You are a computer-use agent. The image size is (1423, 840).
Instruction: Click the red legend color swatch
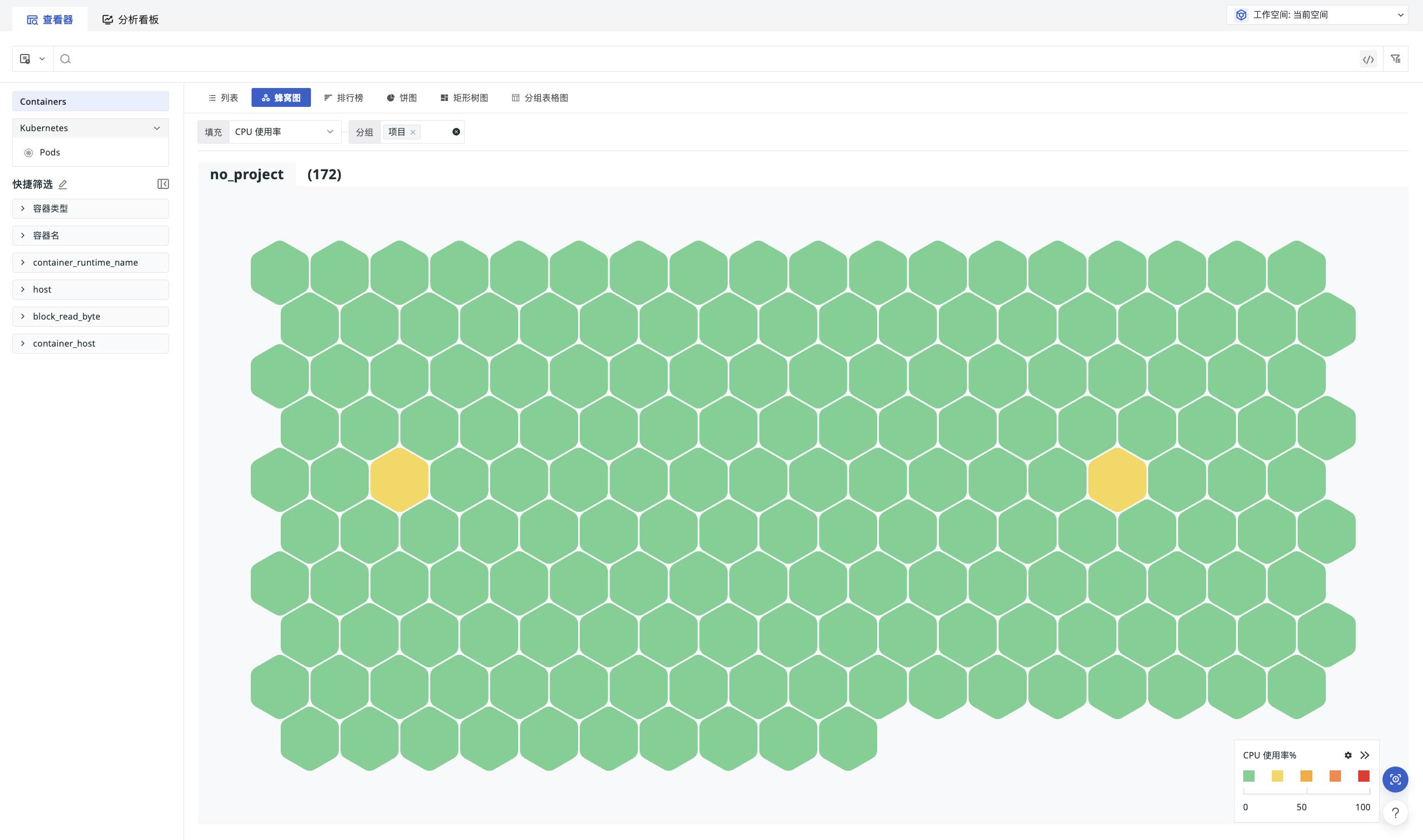[x=1364, y=776]
